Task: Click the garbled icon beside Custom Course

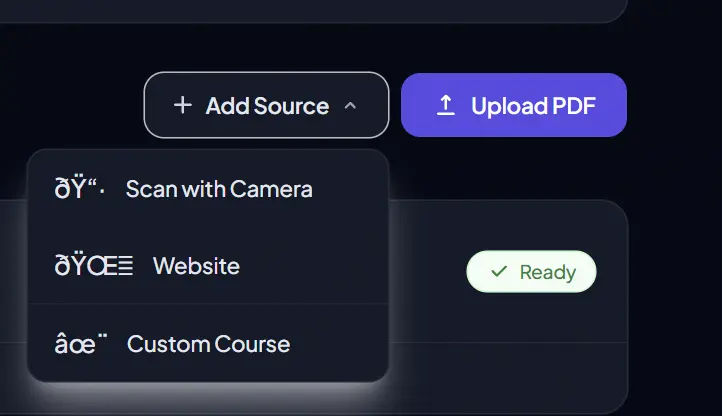Action: pyautogui.click(x=81, y=344)
